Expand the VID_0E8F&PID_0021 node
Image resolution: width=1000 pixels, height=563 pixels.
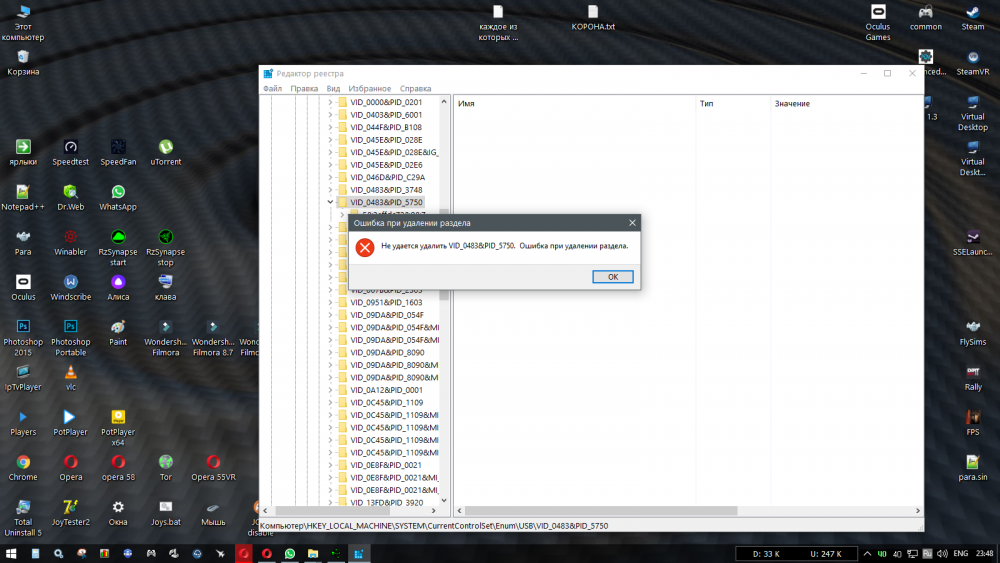pyautogui.click(x=330, y=465)
